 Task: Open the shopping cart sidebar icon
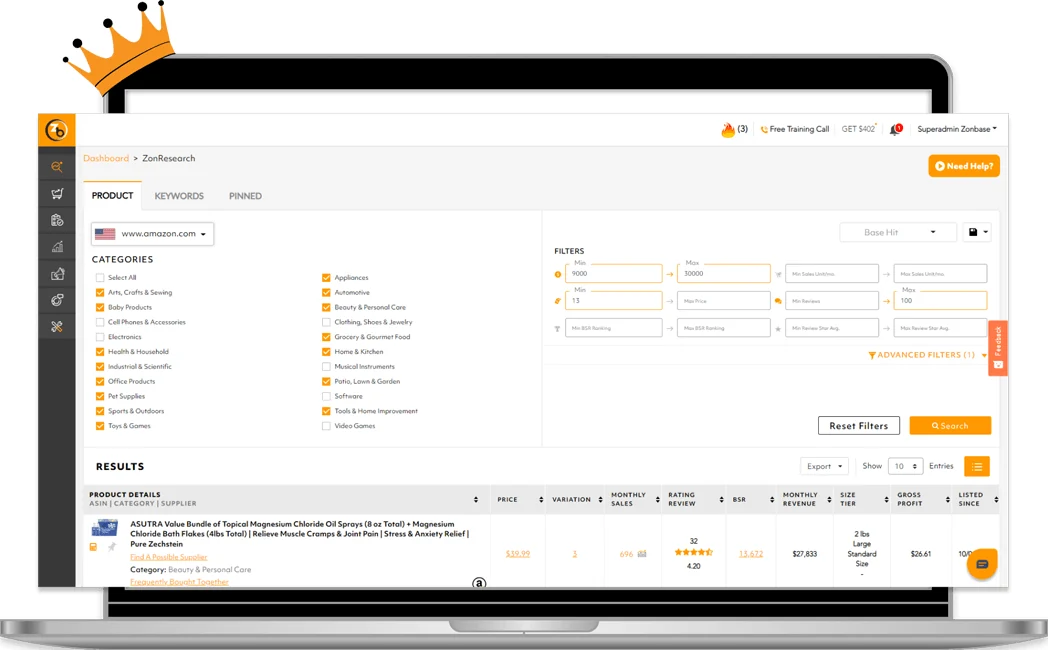pyautogui.click(x=57, y=194)
